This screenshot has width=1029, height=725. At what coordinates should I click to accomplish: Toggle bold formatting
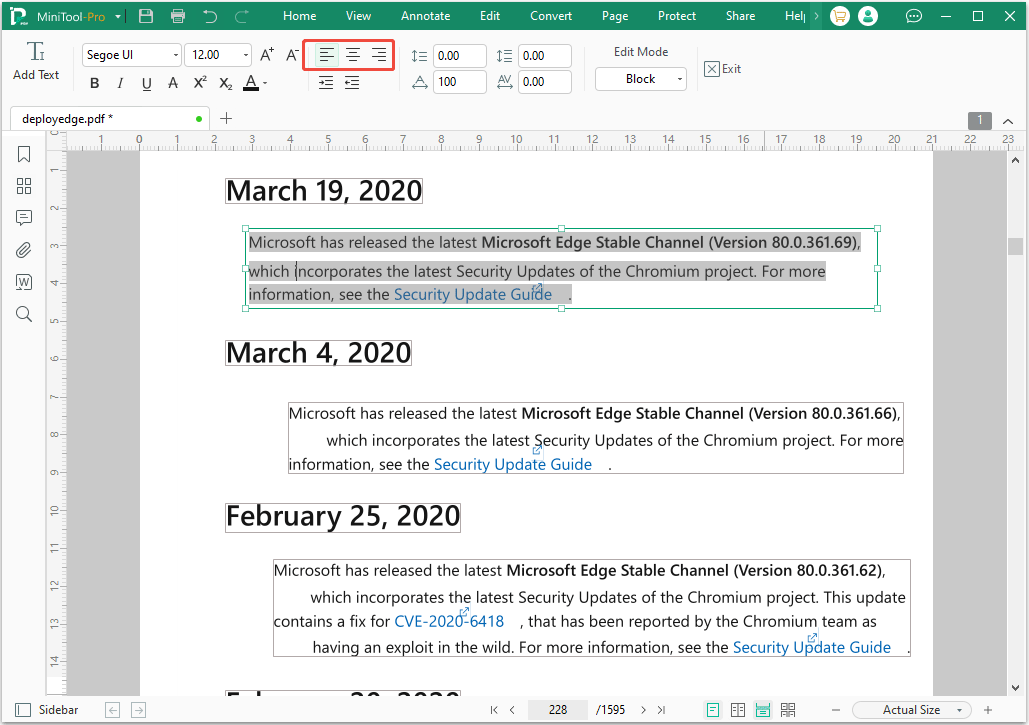point(94,83)
